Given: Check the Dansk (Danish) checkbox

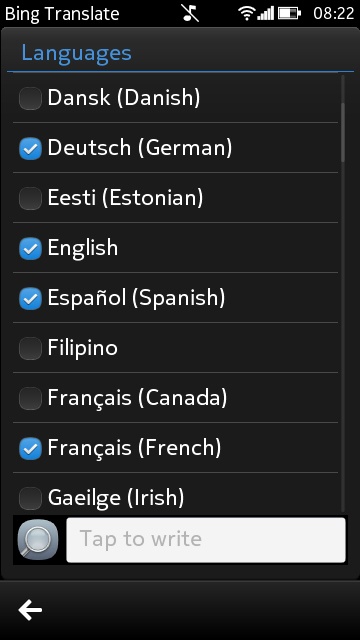Looking at the screenshot, I should (30, 98).
